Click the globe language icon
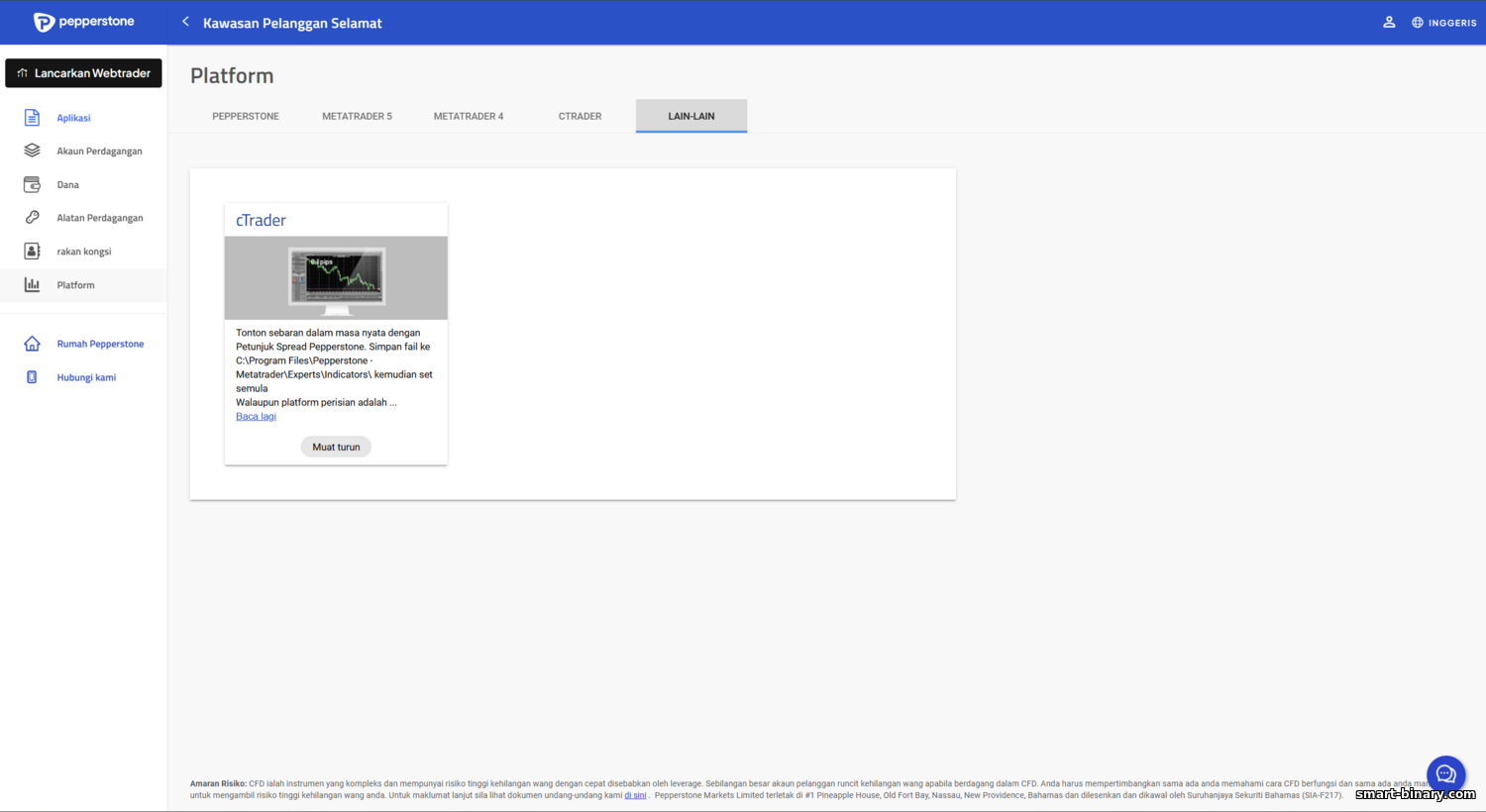The height and width of the screenshot is (812, 1486). [1418, 22]
